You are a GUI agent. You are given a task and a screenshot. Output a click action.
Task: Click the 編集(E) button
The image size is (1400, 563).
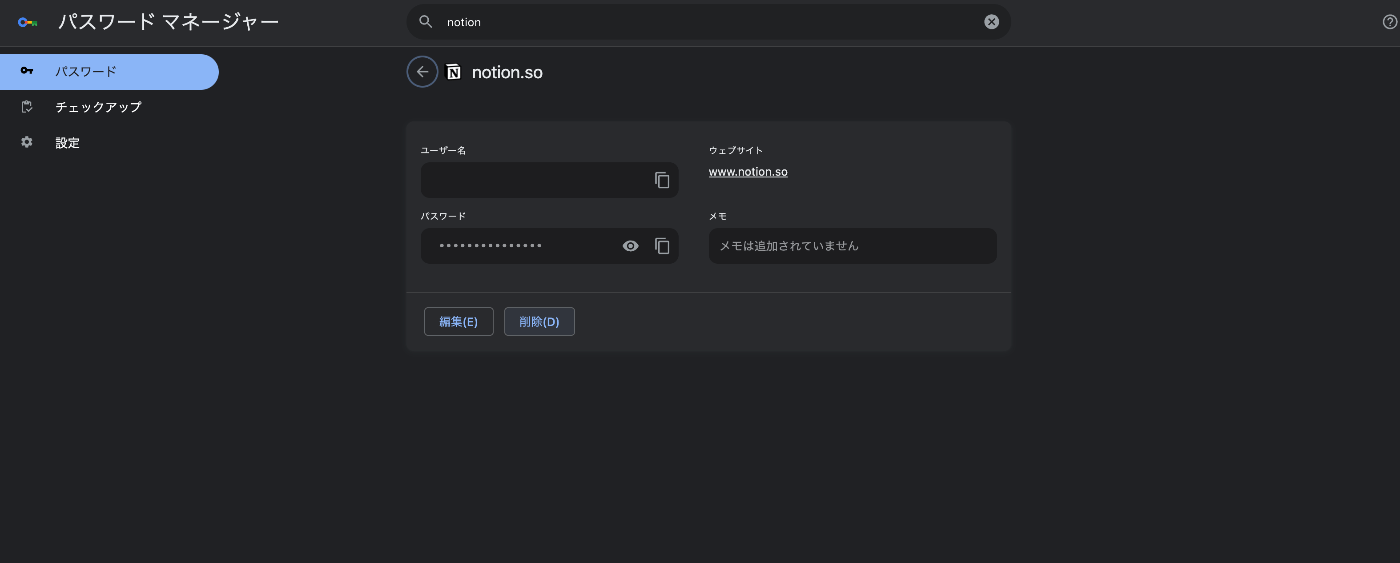pos(459,322)
